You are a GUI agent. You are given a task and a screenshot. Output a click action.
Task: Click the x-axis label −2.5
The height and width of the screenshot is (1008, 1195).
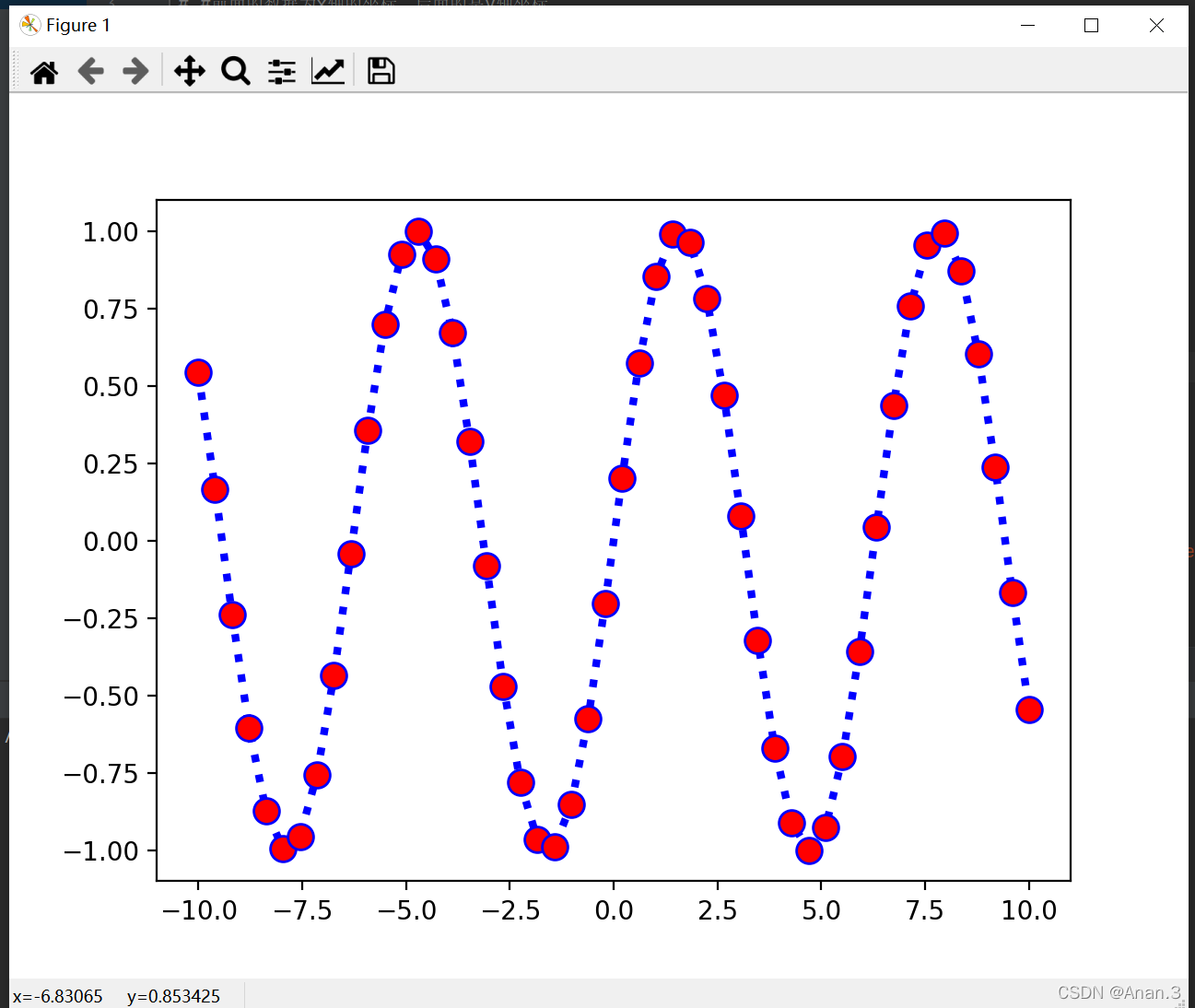pos(510,911)
